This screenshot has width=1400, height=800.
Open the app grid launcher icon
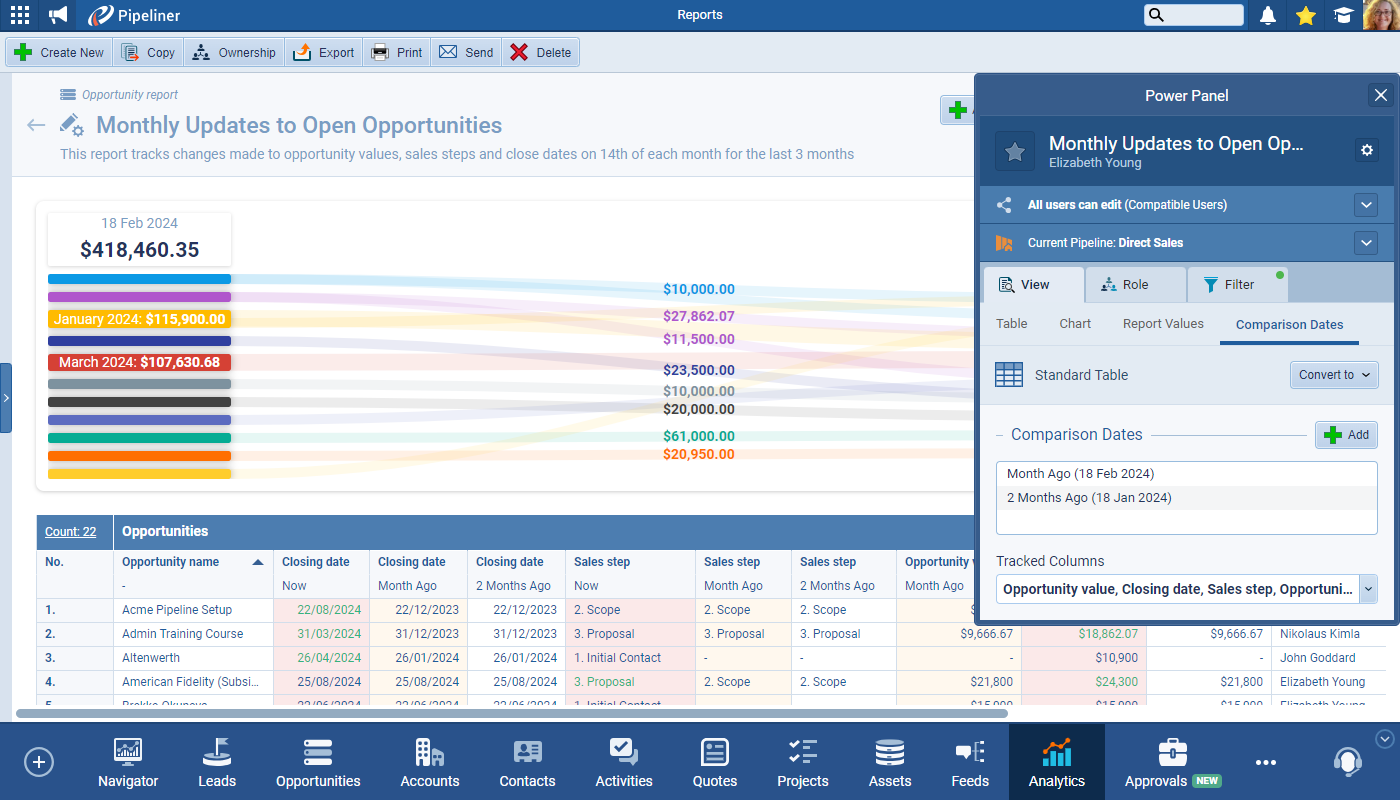click(x=19, y=15)
